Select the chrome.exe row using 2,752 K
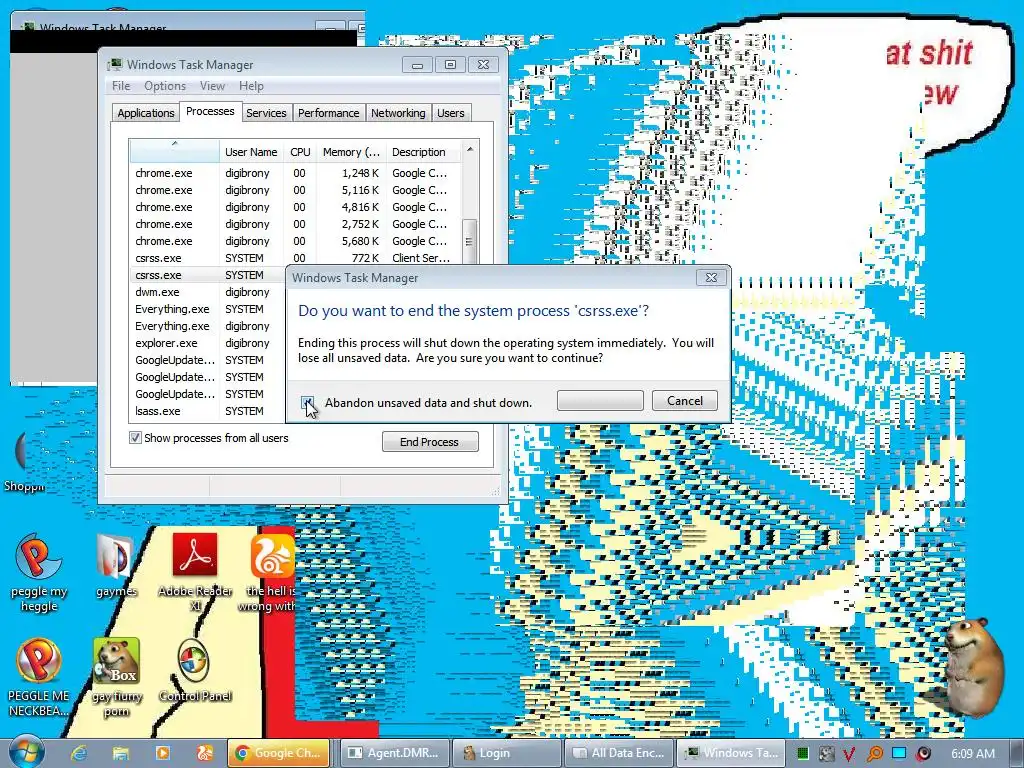This screenshot has width=1024, height=768. click(295, 224)
